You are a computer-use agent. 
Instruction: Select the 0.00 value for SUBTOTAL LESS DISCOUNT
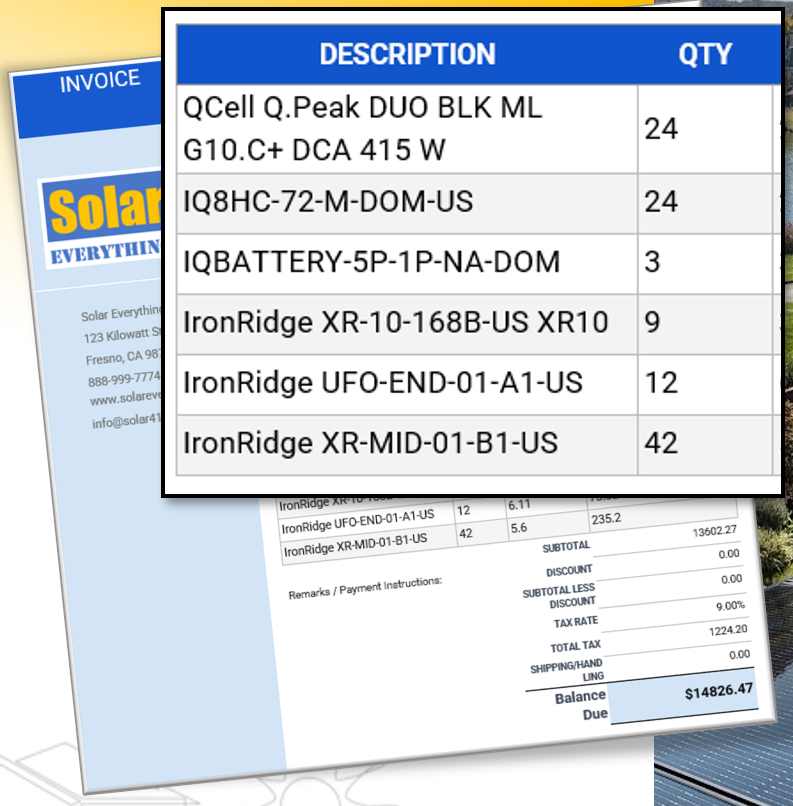pyautogui.click(x=731, y=579)
